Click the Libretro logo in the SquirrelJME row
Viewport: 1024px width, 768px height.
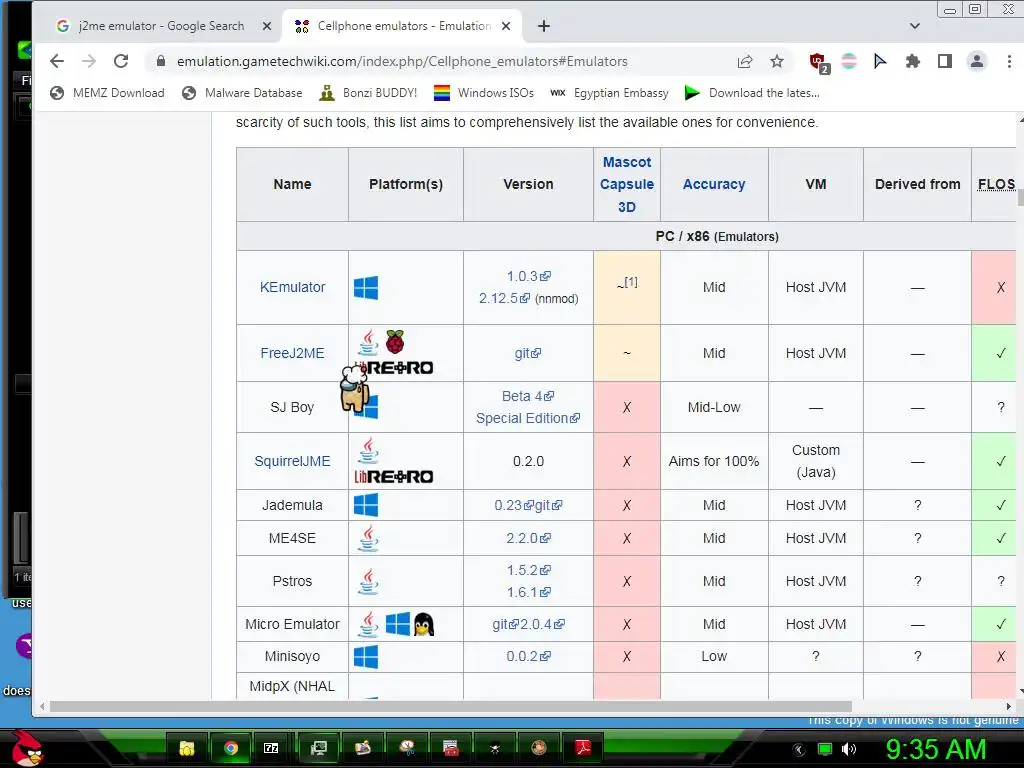[394, 477]
